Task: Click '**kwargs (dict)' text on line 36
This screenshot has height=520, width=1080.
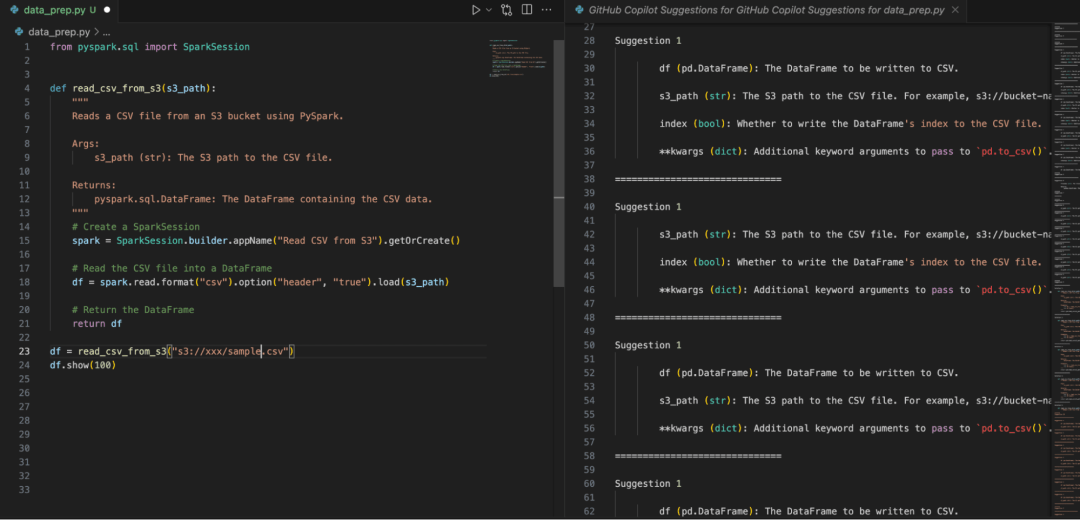Action: 700,152
